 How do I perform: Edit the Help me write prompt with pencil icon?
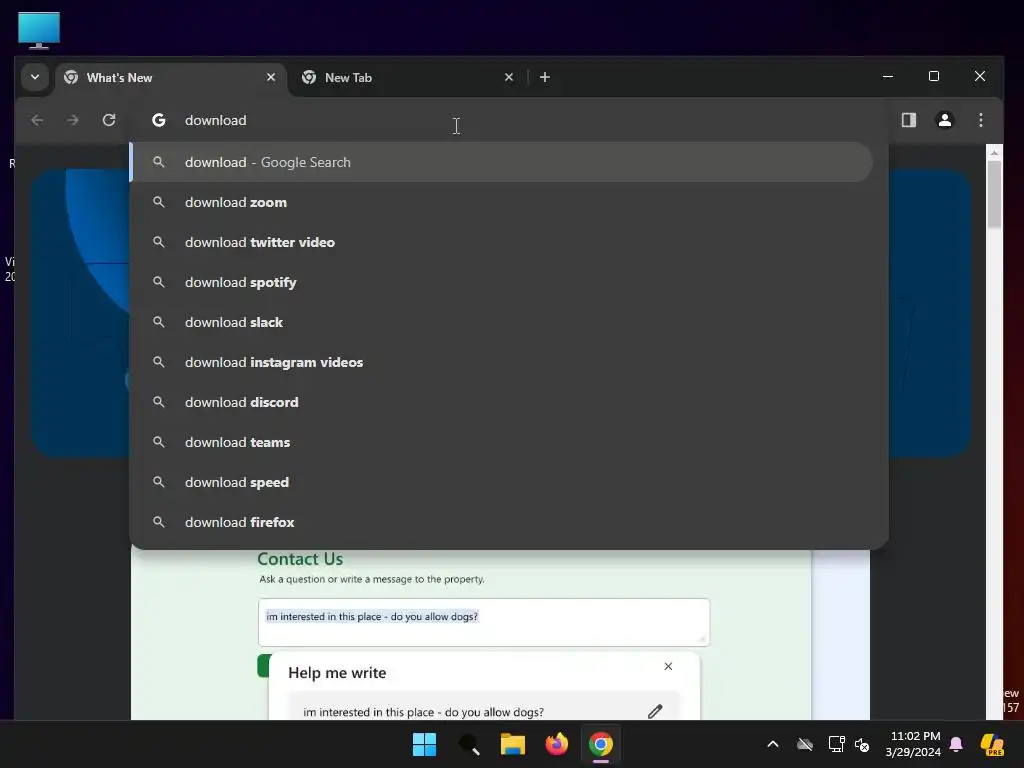tap(655, 711)
